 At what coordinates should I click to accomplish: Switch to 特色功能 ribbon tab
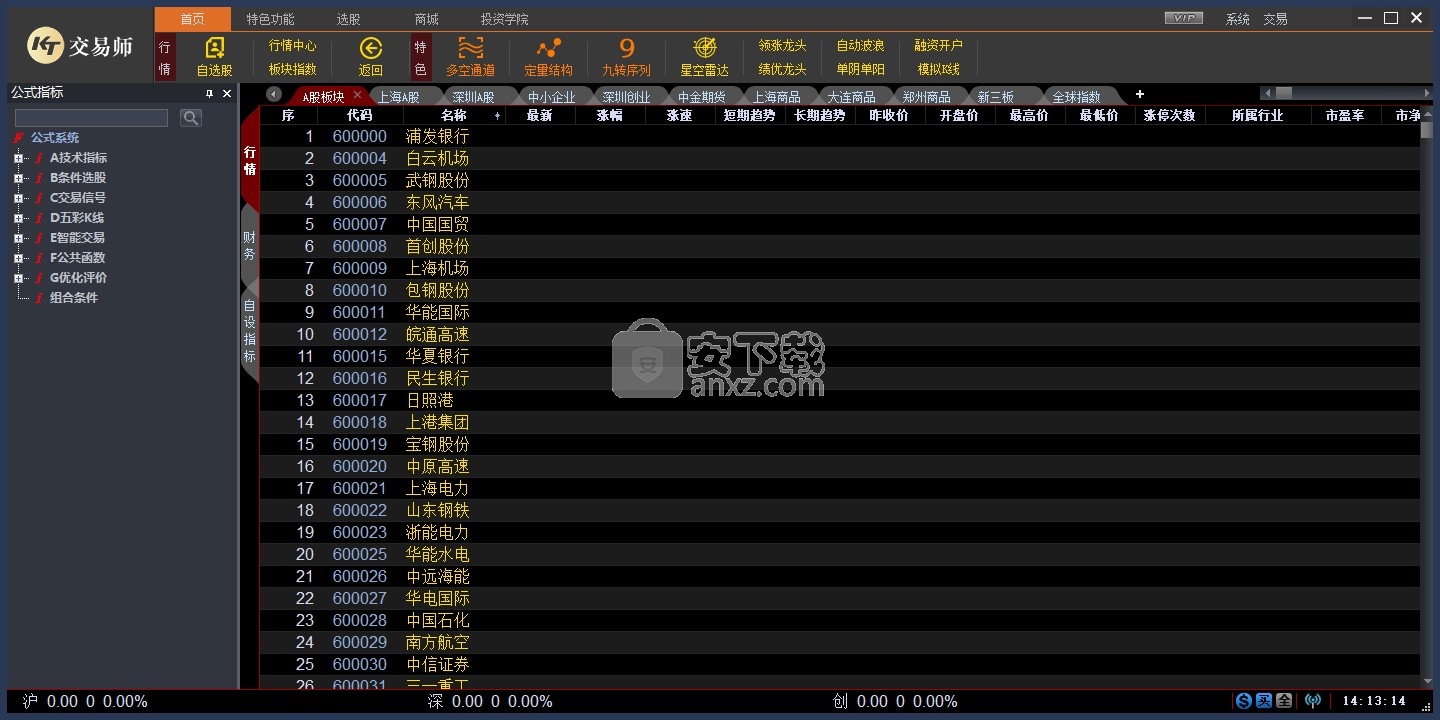pyautogui.click(x=270, y=19)
